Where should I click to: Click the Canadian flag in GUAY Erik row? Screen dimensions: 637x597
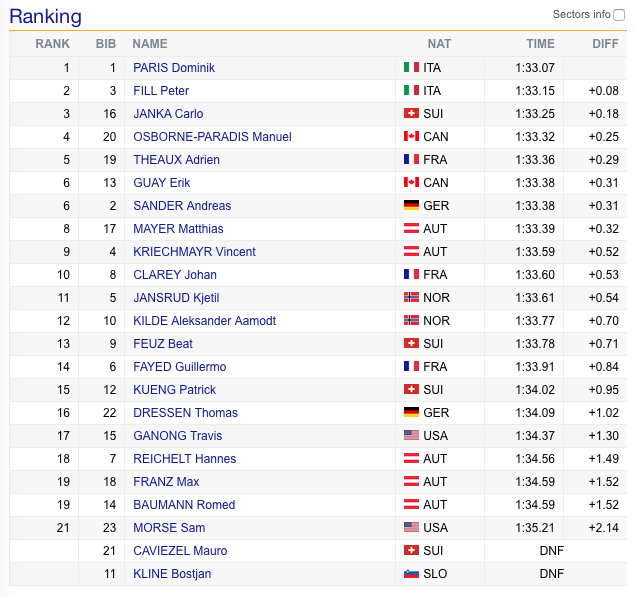[411, 182]
